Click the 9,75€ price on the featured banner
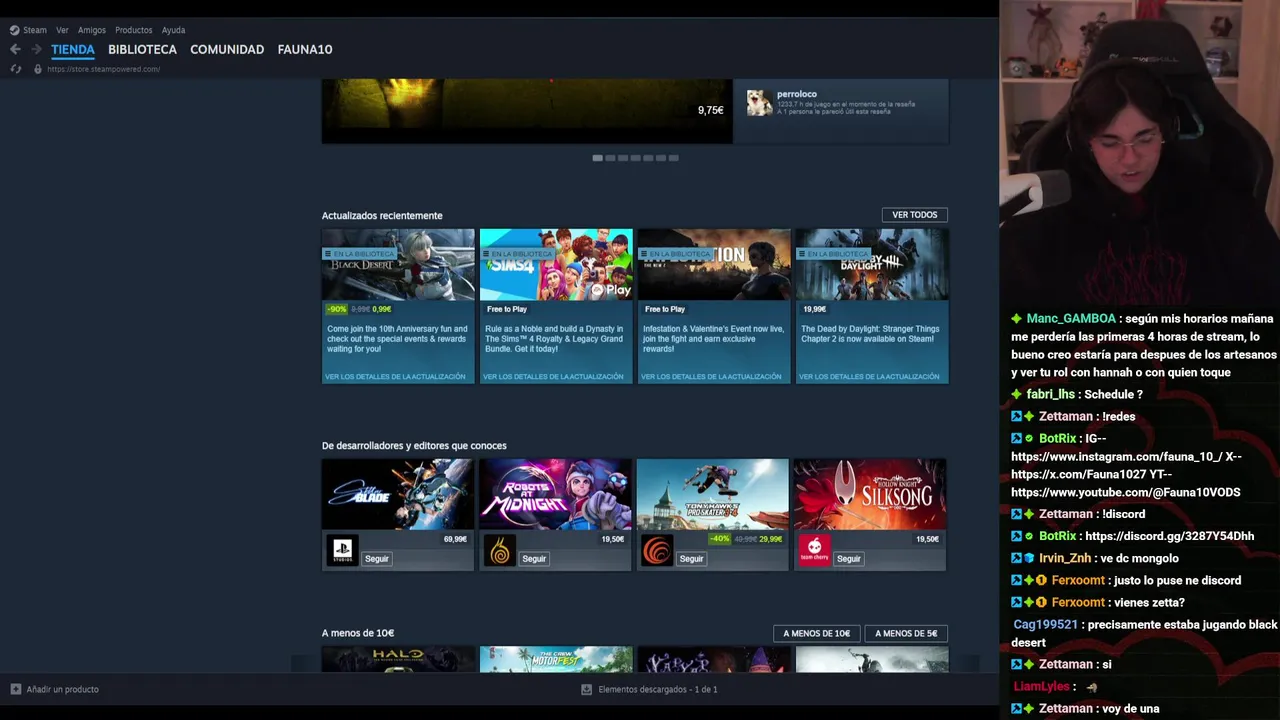1280x720 pixels. tap(710, 110)
